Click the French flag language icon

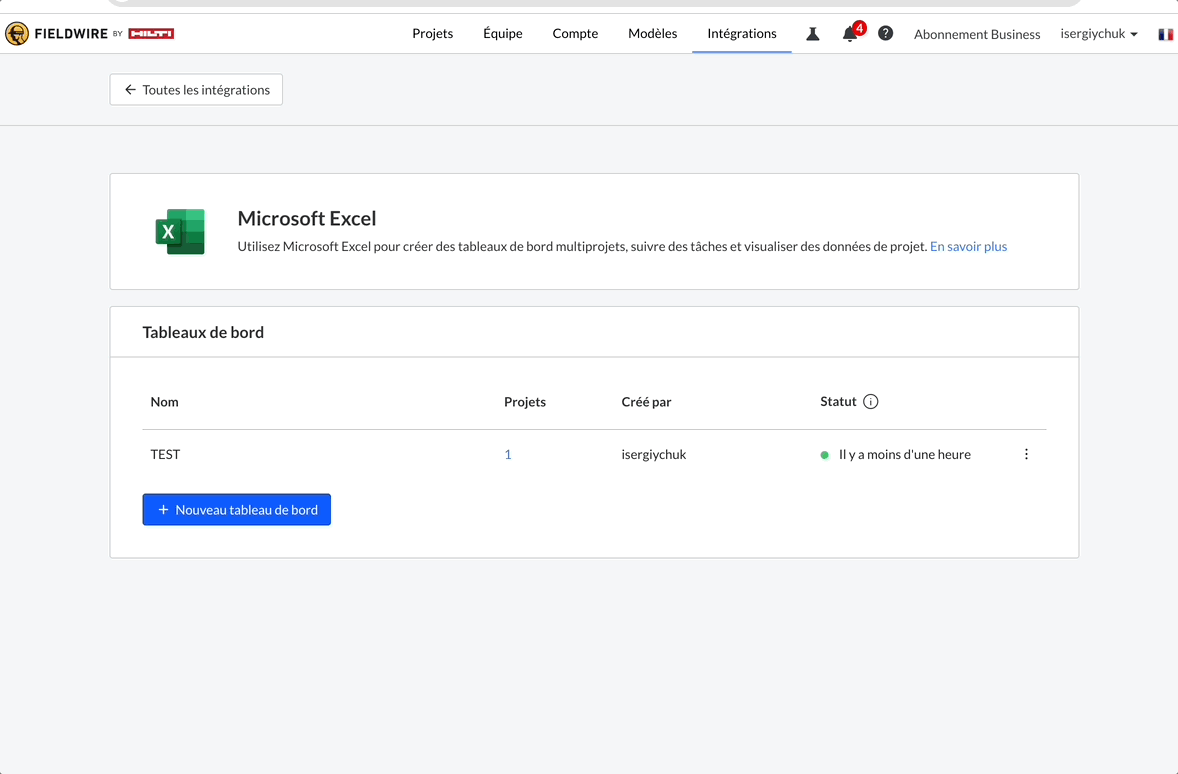click(x=1165, y=34)
